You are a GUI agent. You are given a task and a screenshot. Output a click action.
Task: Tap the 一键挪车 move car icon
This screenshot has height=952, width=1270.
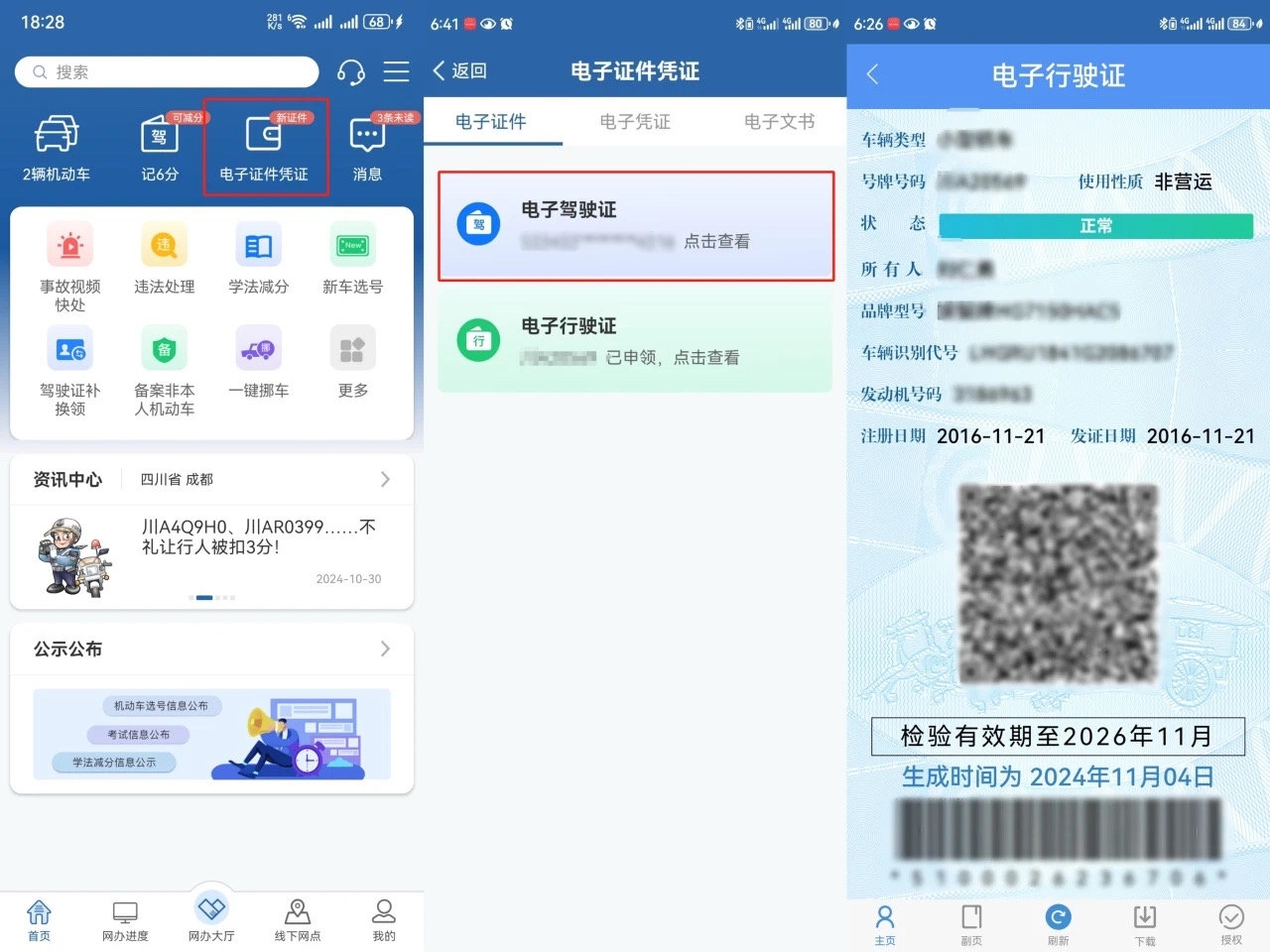[258, 350]
